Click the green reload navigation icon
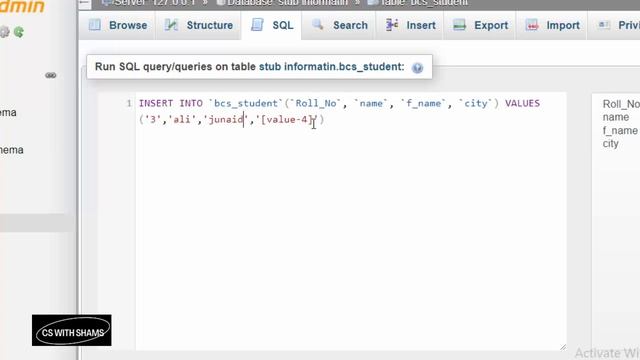 [x=18, y=32]
